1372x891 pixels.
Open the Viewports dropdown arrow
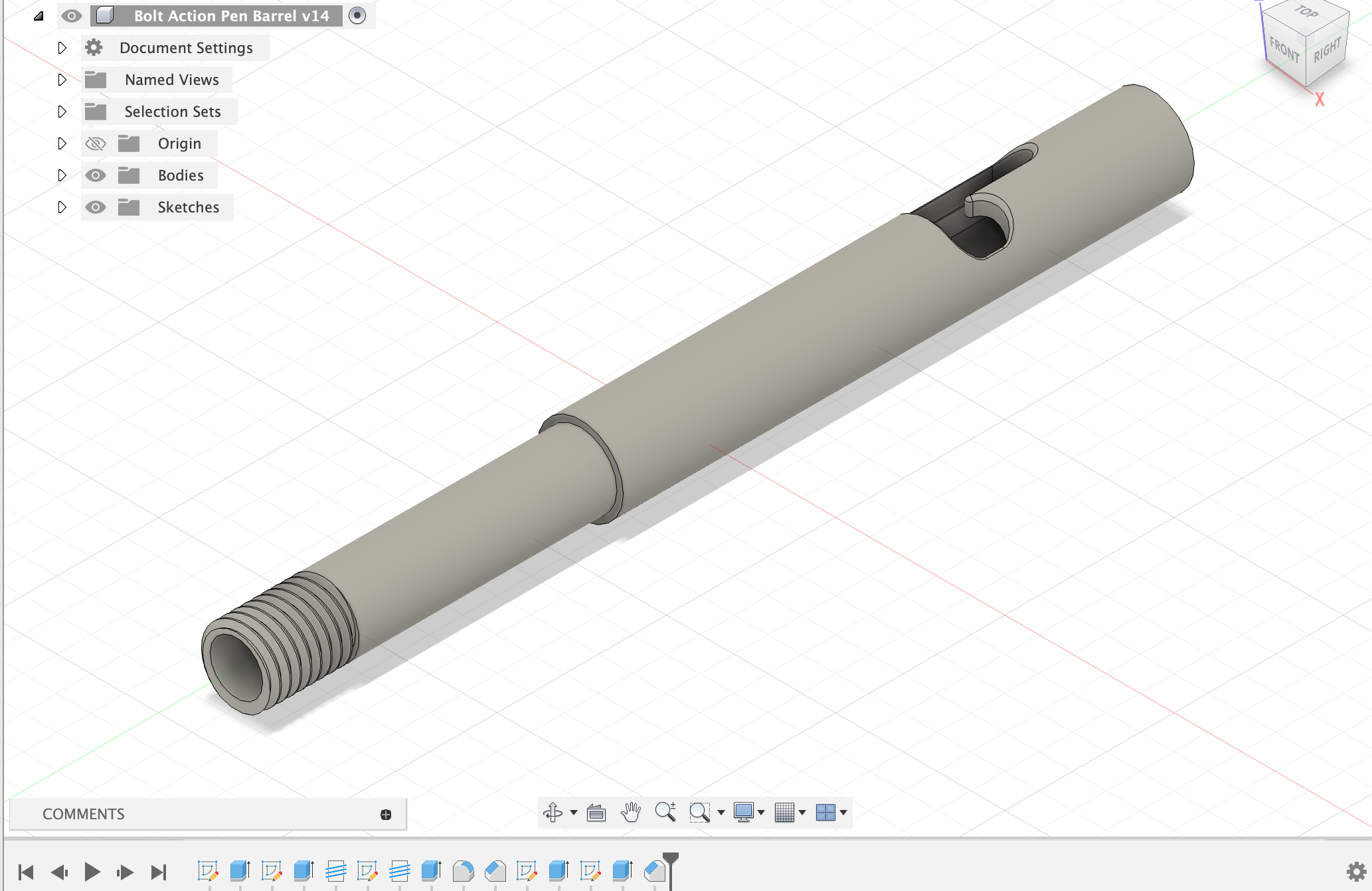point(843,813)
